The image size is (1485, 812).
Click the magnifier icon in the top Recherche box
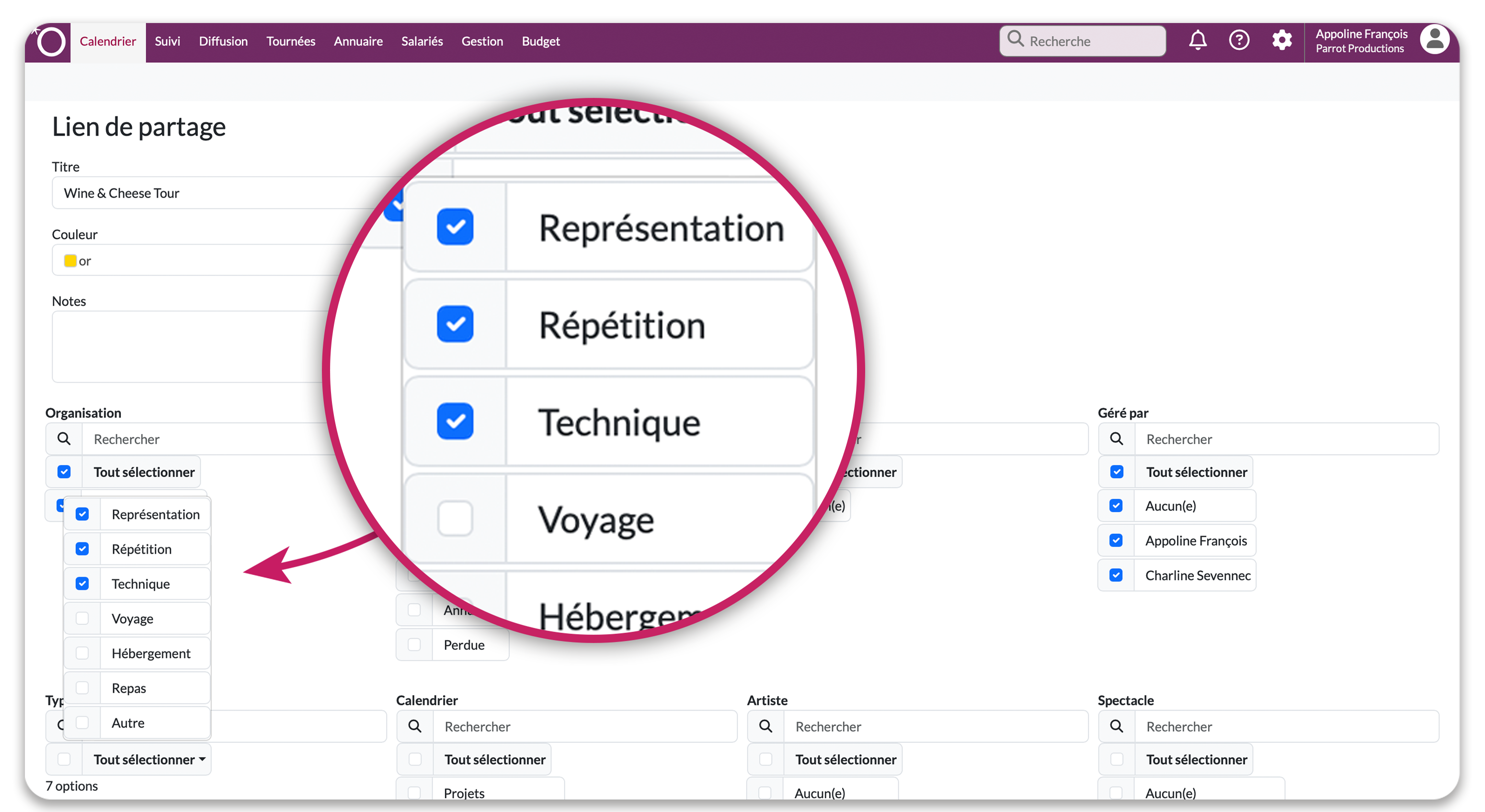click(x=1015, y=39)
